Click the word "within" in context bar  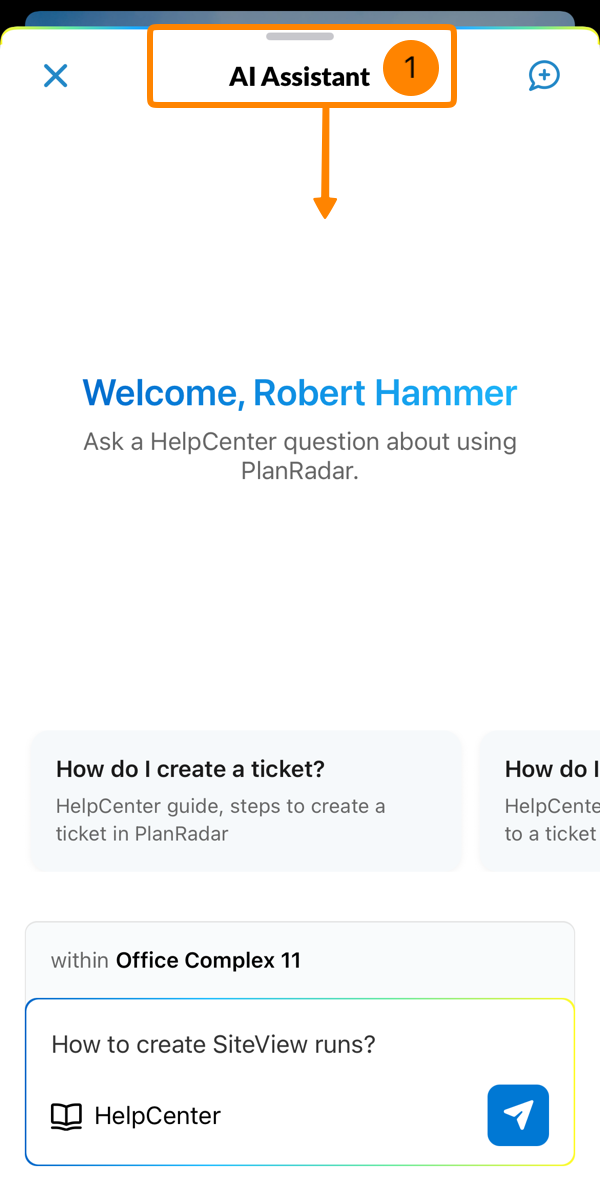tap(80, 961)
